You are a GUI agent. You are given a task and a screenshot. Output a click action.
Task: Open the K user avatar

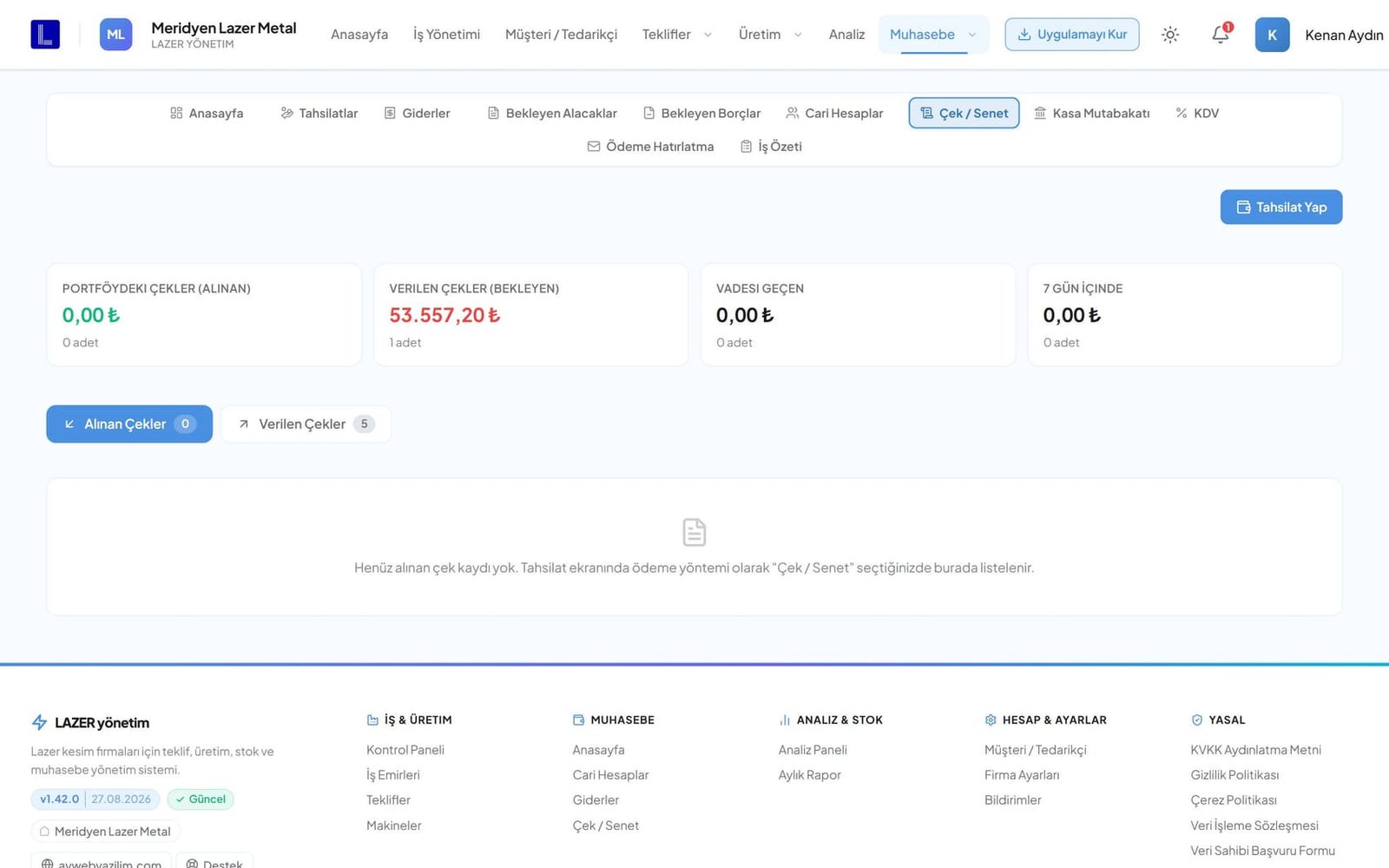1272,35
